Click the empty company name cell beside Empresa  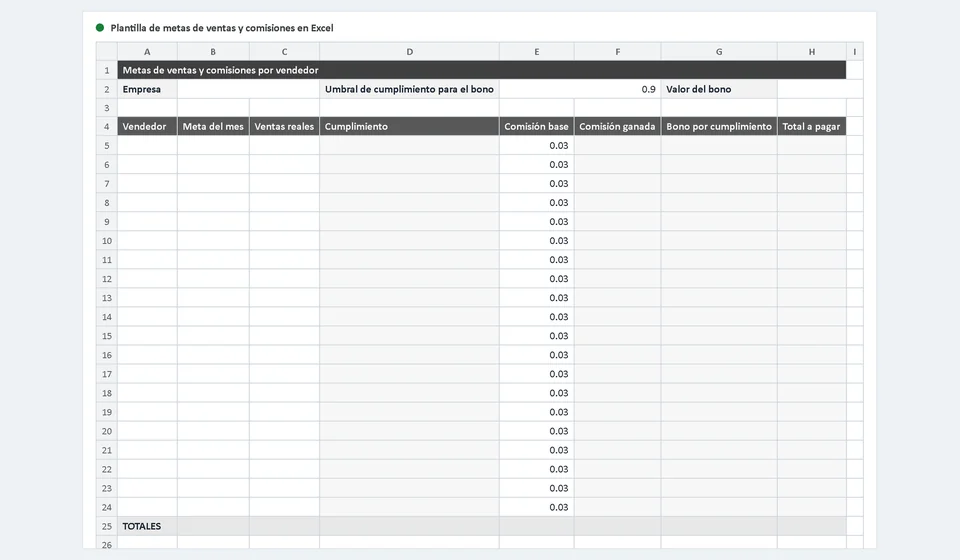(x=248, y=89)
